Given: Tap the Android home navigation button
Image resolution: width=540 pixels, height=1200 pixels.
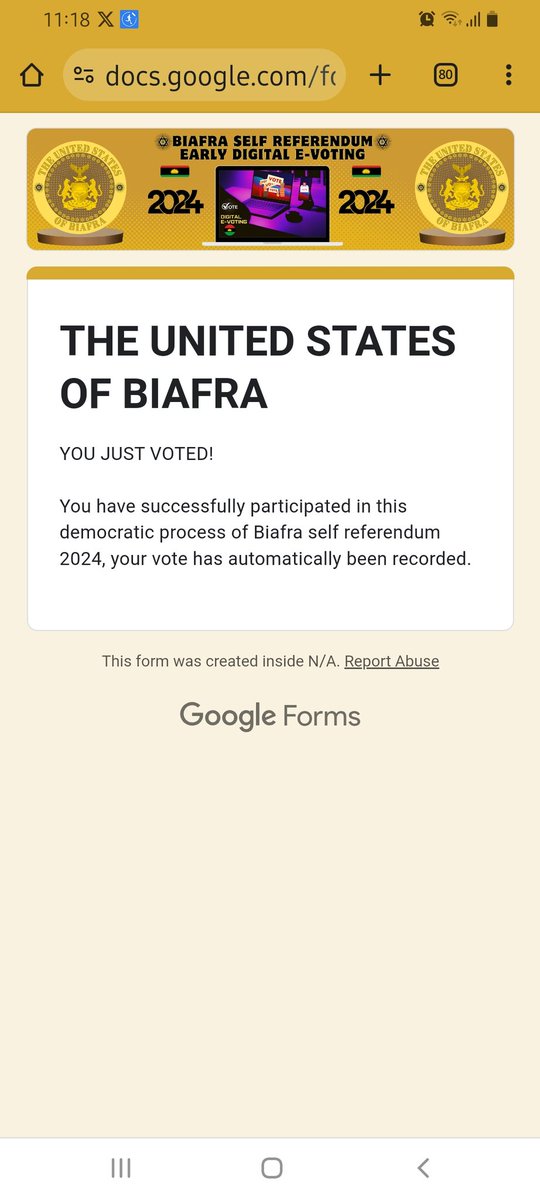Looking at the screenshot, I should point(271,1167).
